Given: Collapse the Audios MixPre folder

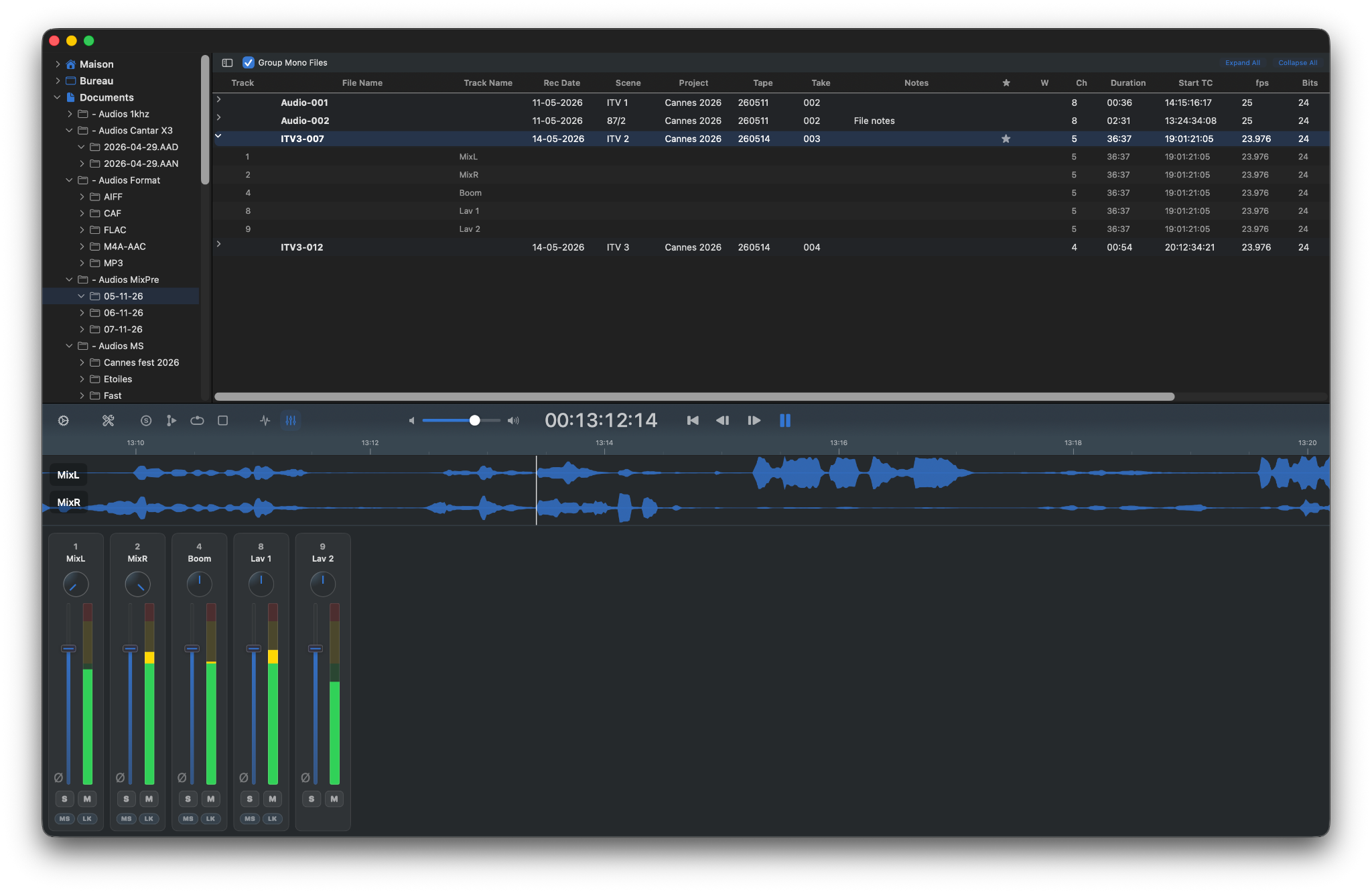Looking at the screenshot, I should pyautogui.click(x=70, y=279).
